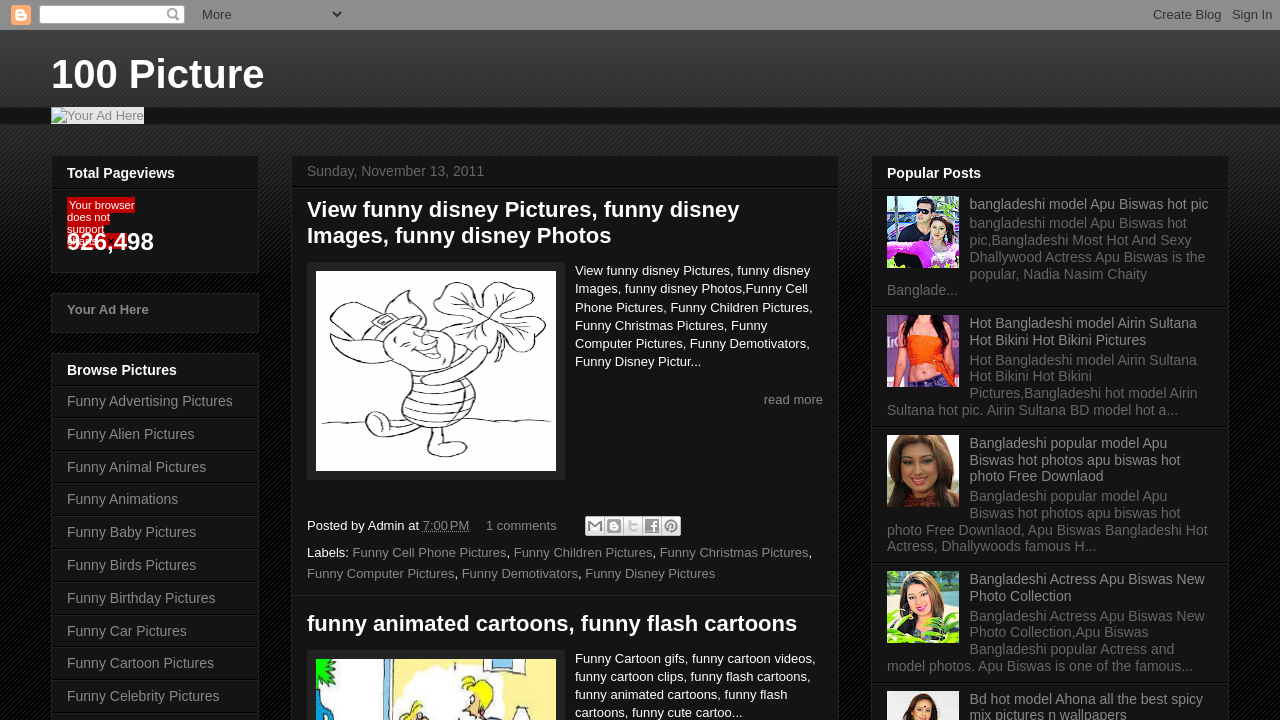Screen dimensions: 1280x720
Task: Select the Funny Disney Pictures label
Action: (x=650, y=574)
